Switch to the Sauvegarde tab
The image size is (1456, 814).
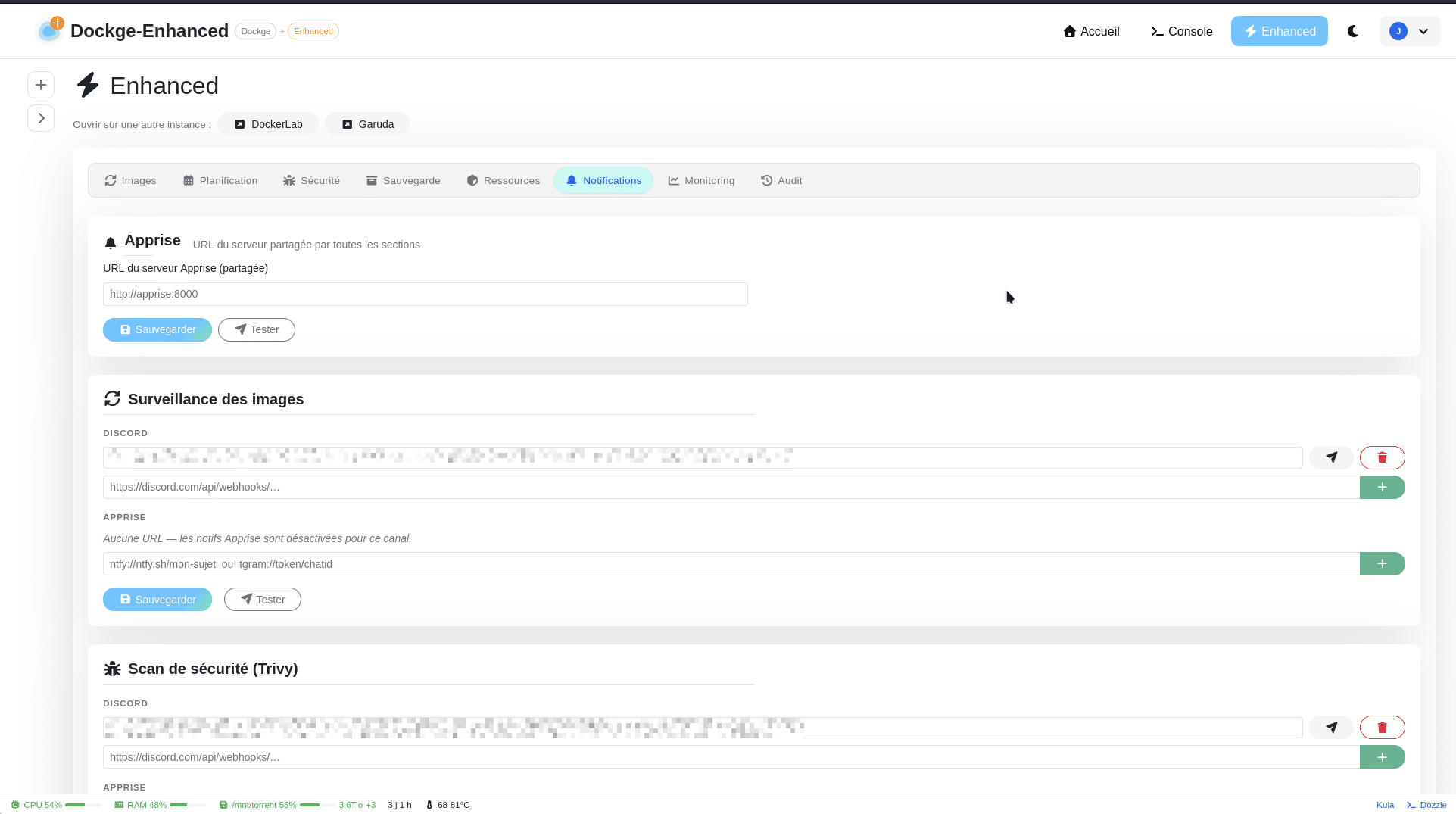403,180
